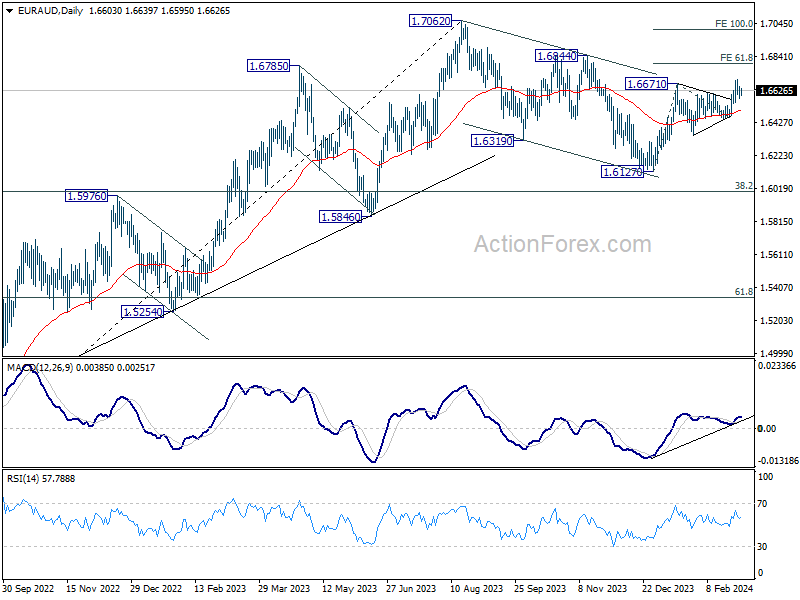Select the 1.63190 price label

pyautogui.click(x=492, y=141)
